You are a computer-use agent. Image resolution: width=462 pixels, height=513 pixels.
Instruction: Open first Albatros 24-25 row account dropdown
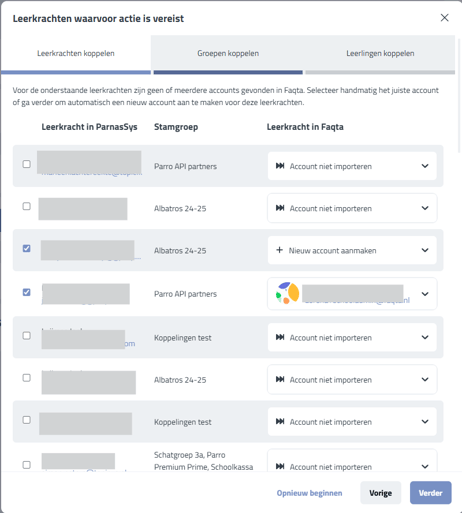[352, 208]
